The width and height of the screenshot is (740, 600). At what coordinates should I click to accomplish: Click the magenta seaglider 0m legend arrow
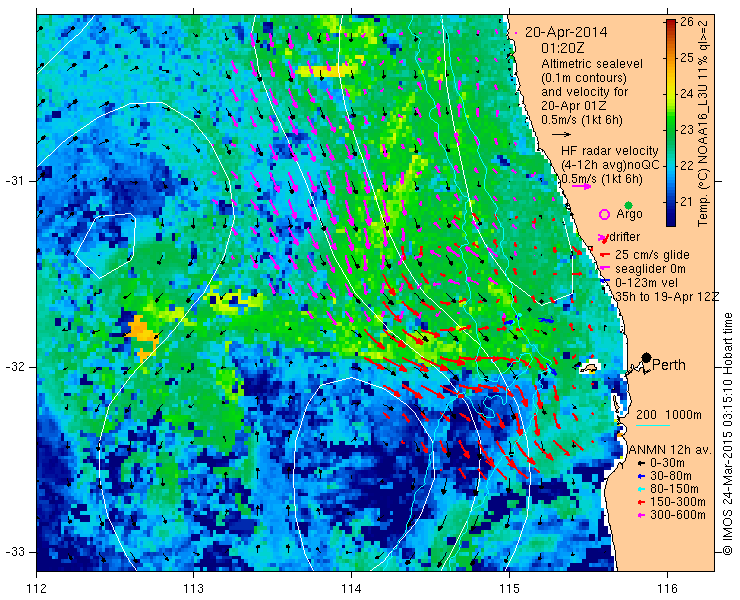(605, 269)
